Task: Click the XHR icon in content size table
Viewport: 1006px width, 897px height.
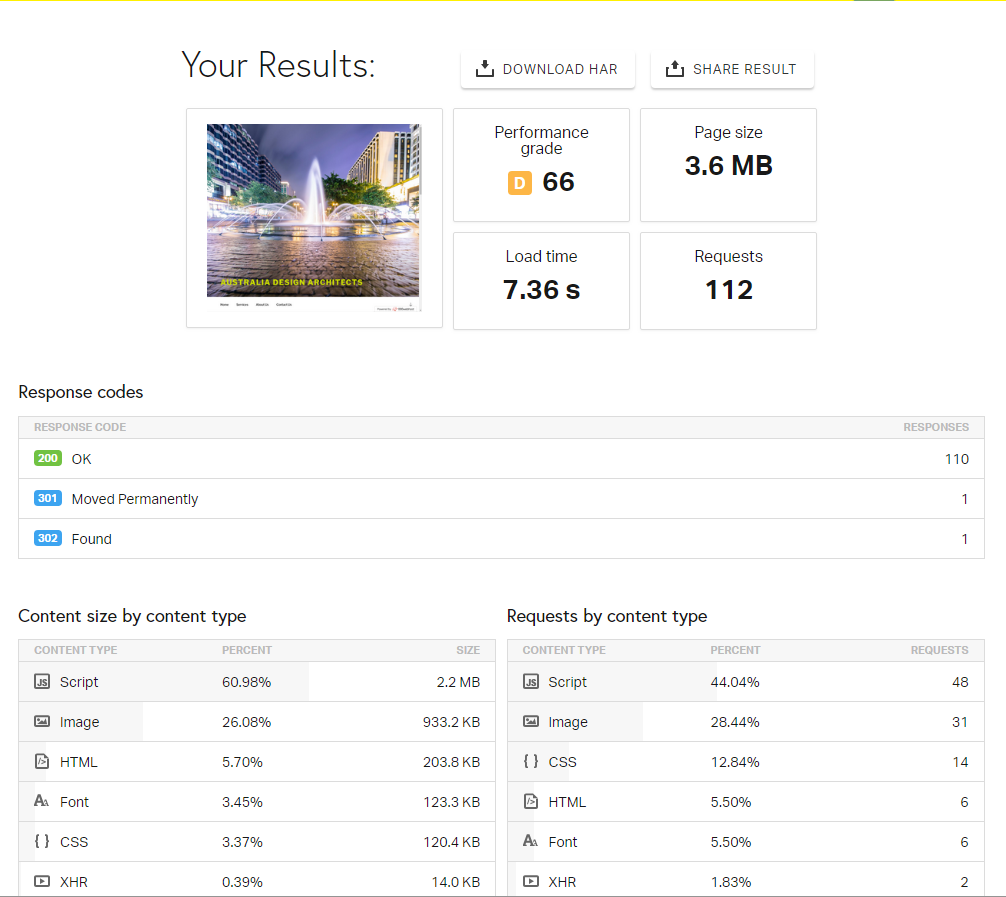Action: tap(42, 882)
